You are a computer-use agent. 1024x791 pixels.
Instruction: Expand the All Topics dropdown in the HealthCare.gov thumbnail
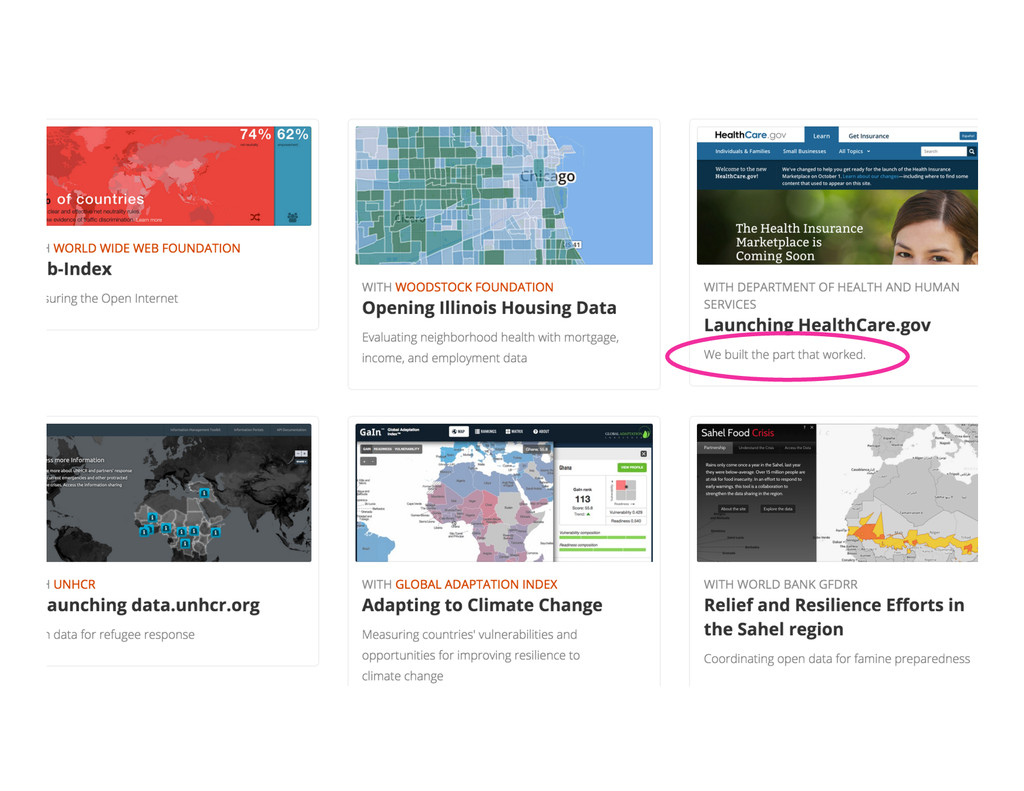click(854, 151)
